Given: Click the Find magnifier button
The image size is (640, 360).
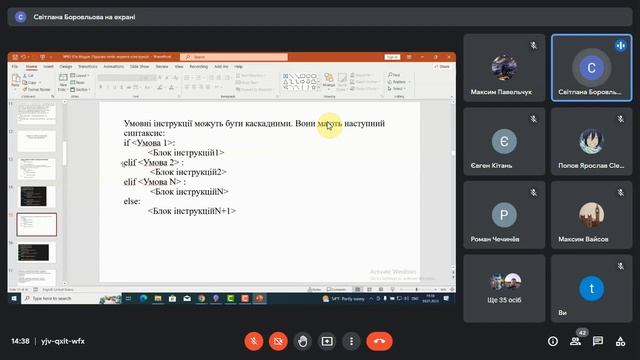Looking at the screenshot, I should click(394, 75).
